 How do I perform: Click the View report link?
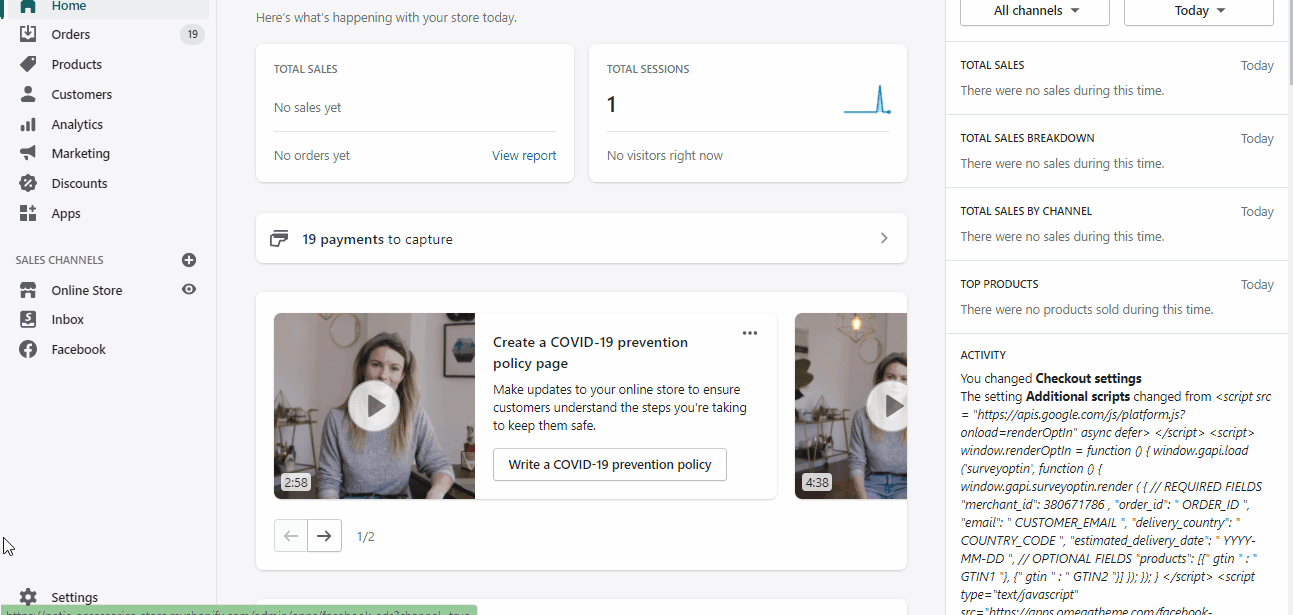coord(524,155)
